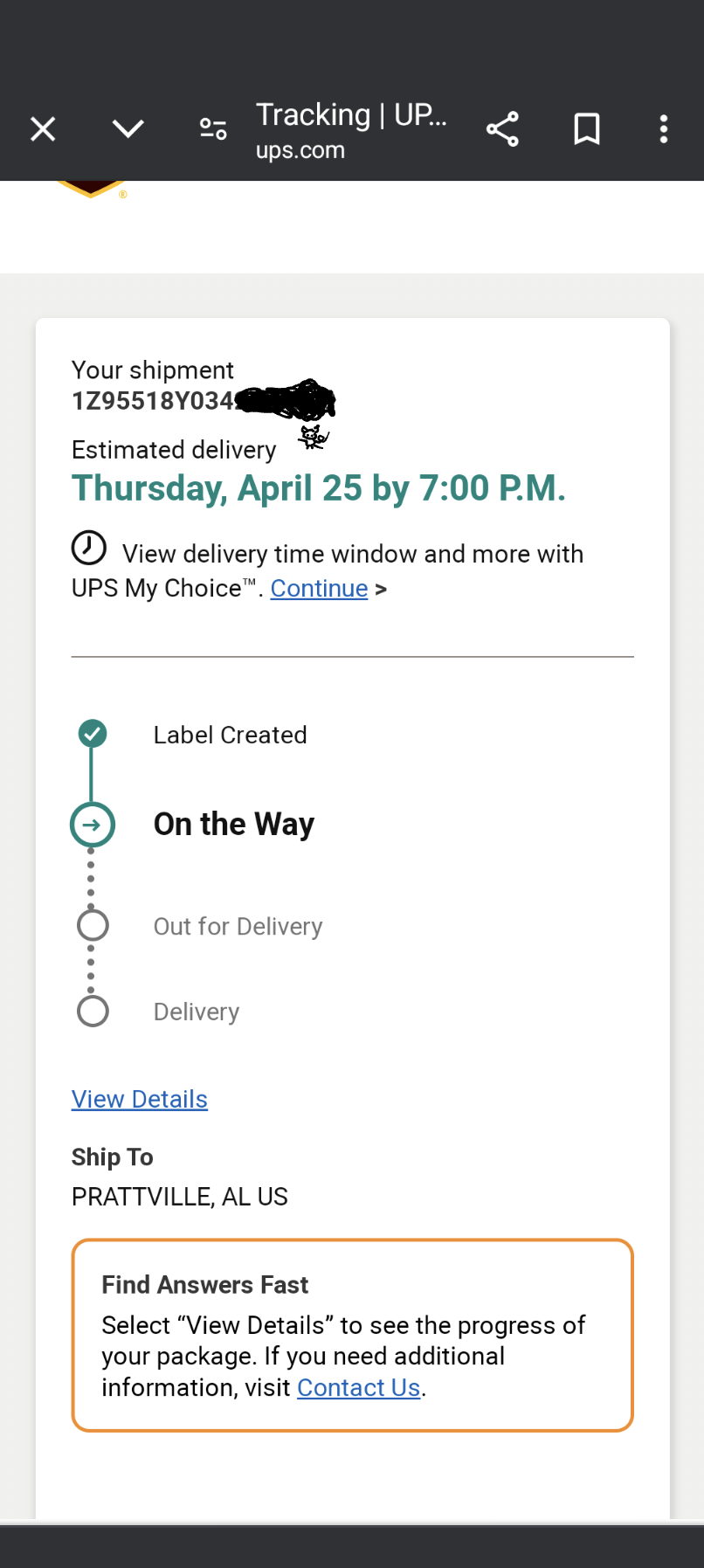Click the Contact Us link
The width and height of the screenshot is (704, 1568).
(x=358, y=1387)
